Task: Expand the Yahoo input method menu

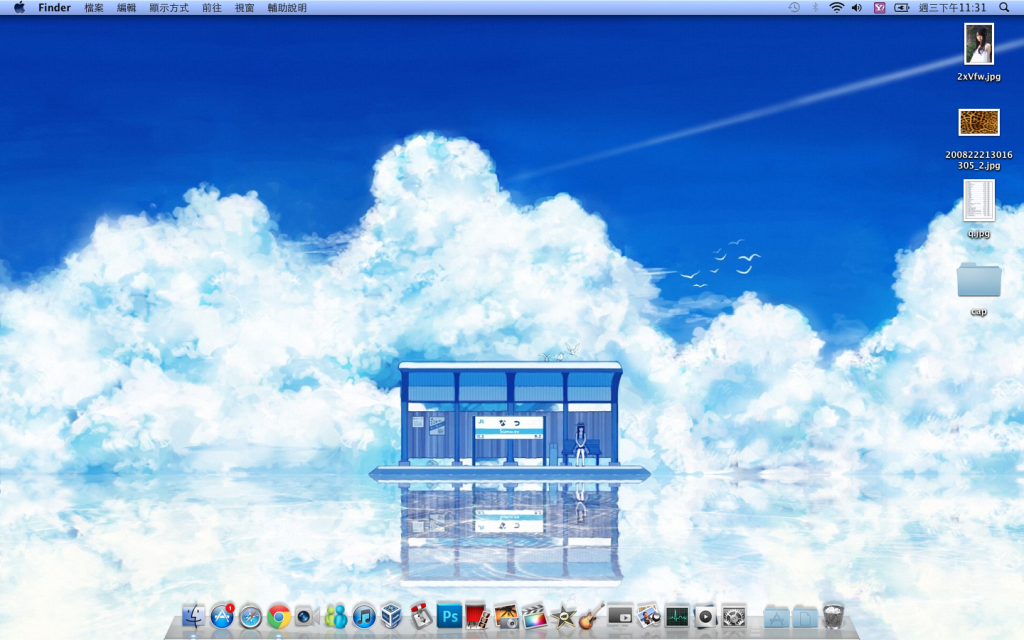Action: pos(879,8)
